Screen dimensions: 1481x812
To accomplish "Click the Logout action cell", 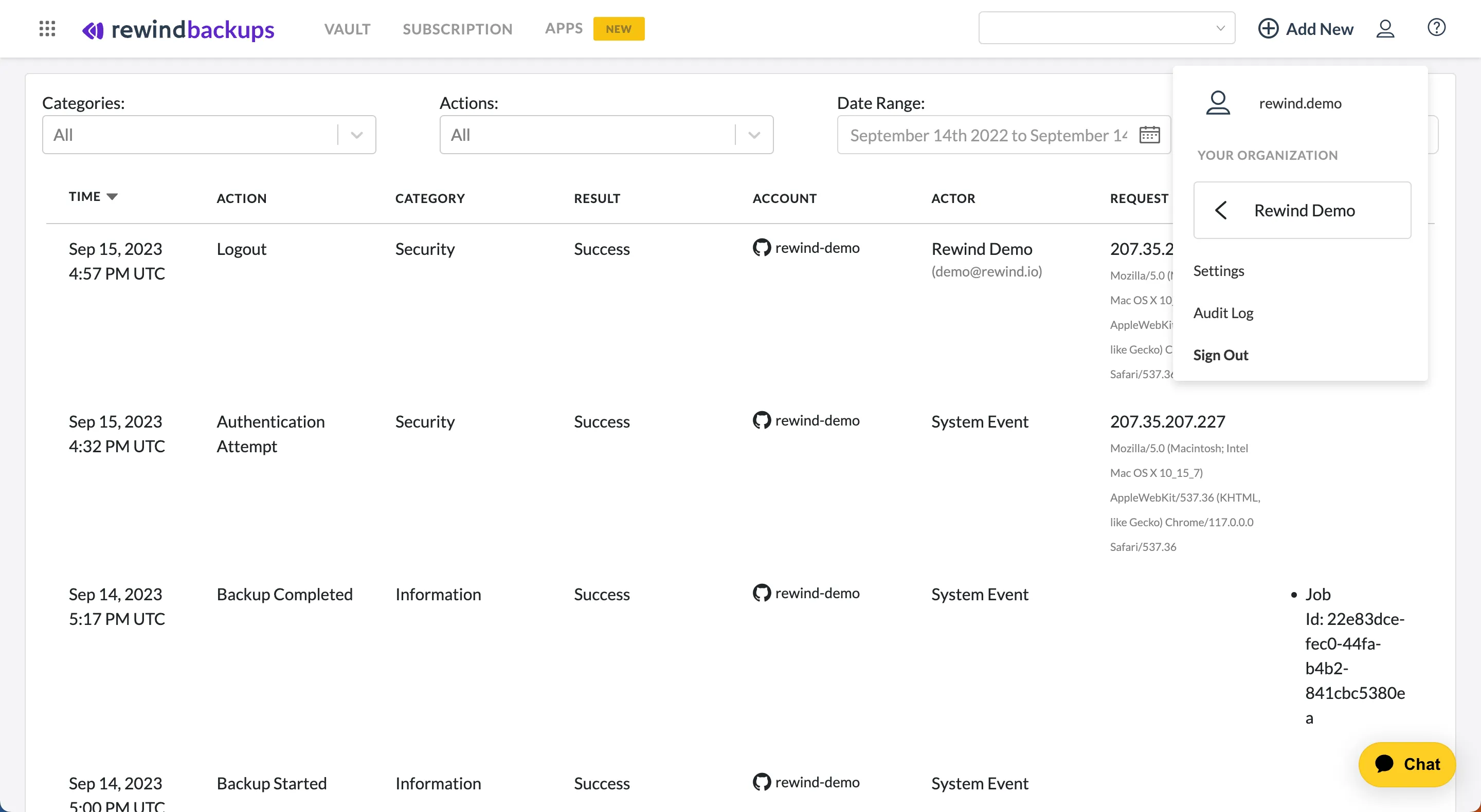I will point(242,249).
